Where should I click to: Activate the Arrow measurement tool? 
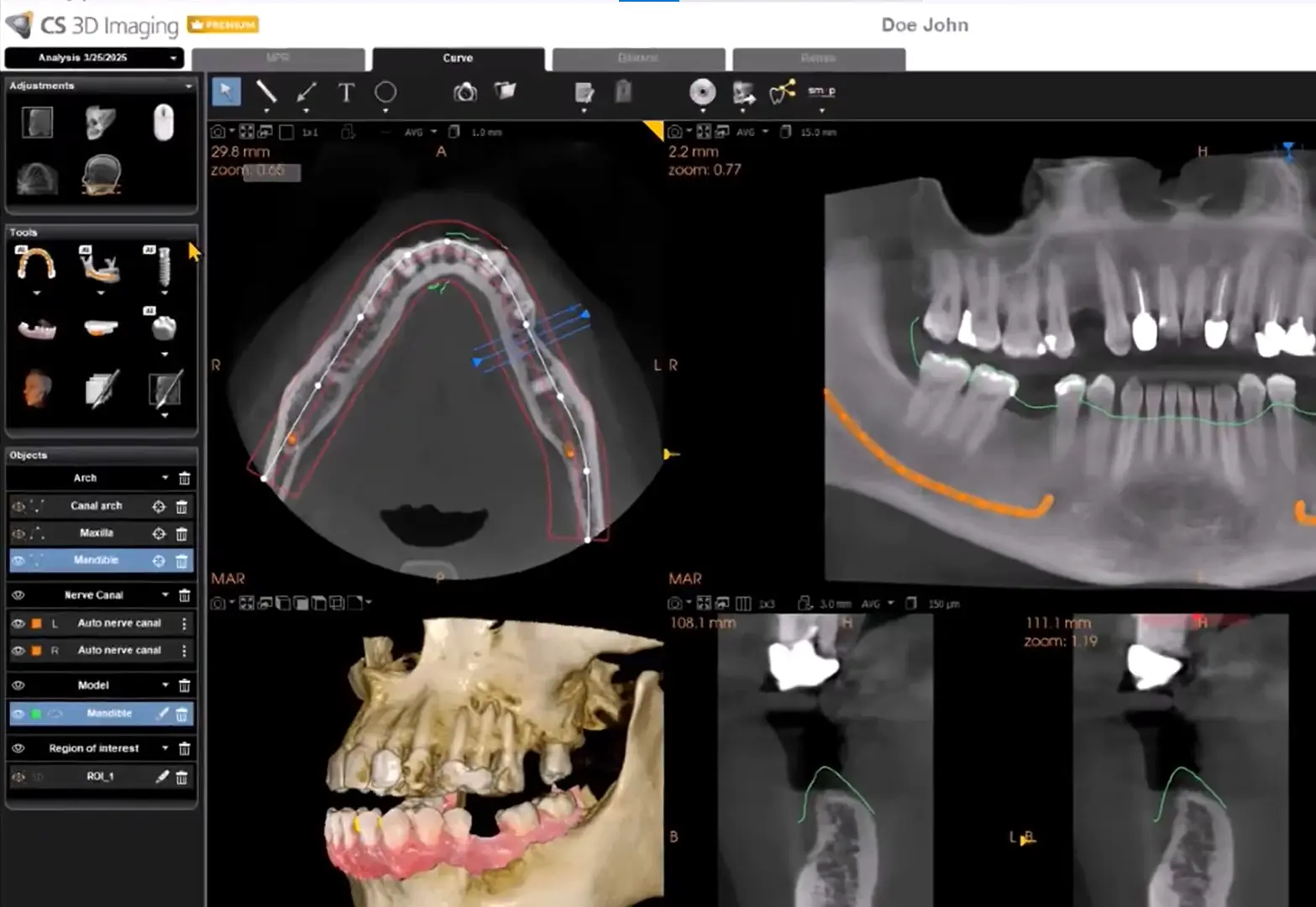[x=306, y=92]
